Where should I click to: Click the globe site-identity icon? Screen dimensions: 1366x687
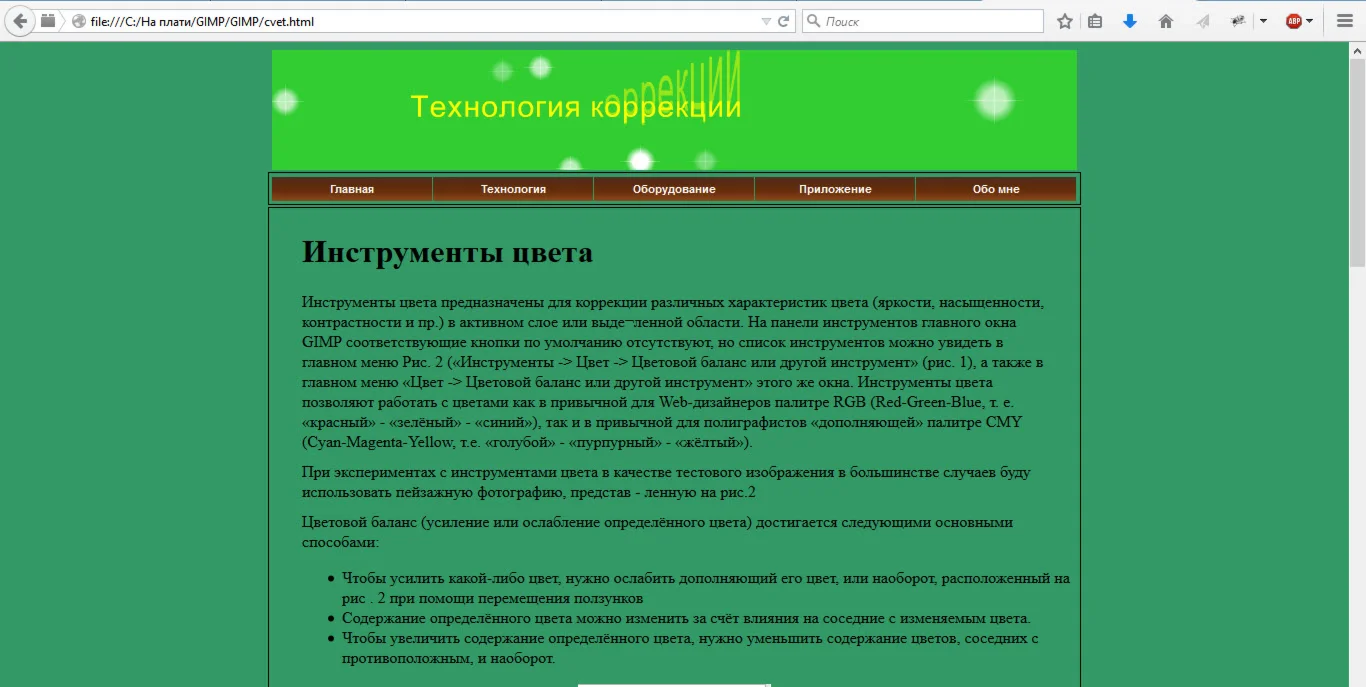(x=79, y=21)
